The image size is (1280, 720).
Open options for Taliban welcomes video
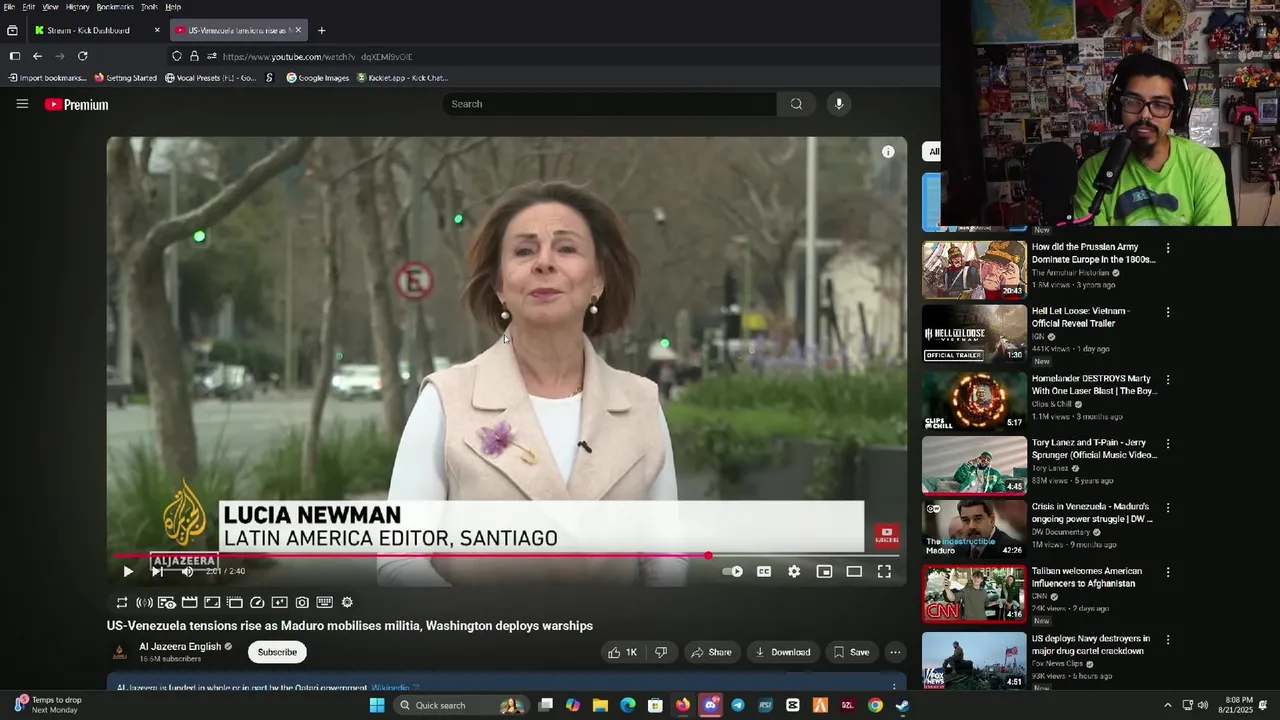[x=1167, y=572]
